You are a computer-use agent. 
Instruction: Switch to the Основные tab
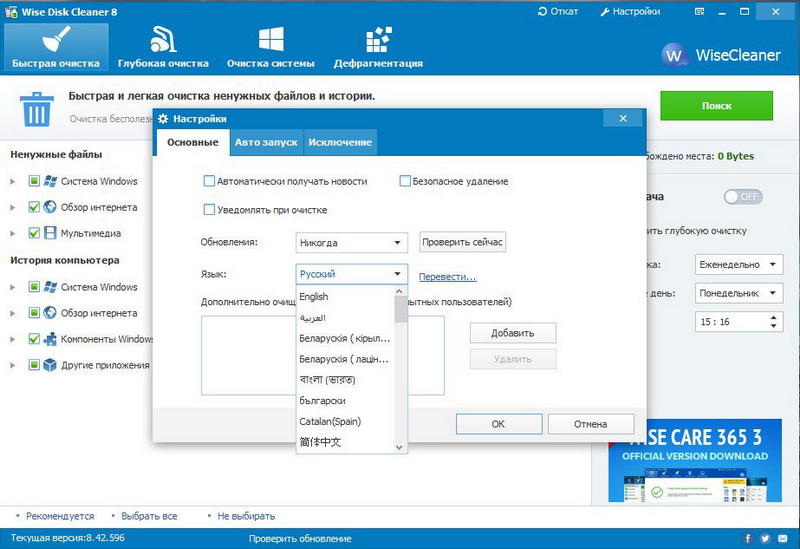[193, 142]
